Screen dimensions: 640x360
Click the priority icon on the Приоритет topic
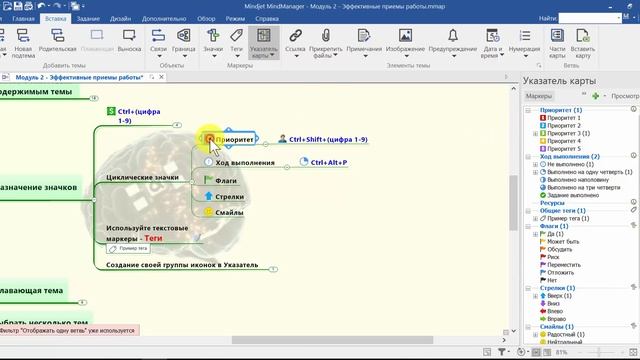210,139
